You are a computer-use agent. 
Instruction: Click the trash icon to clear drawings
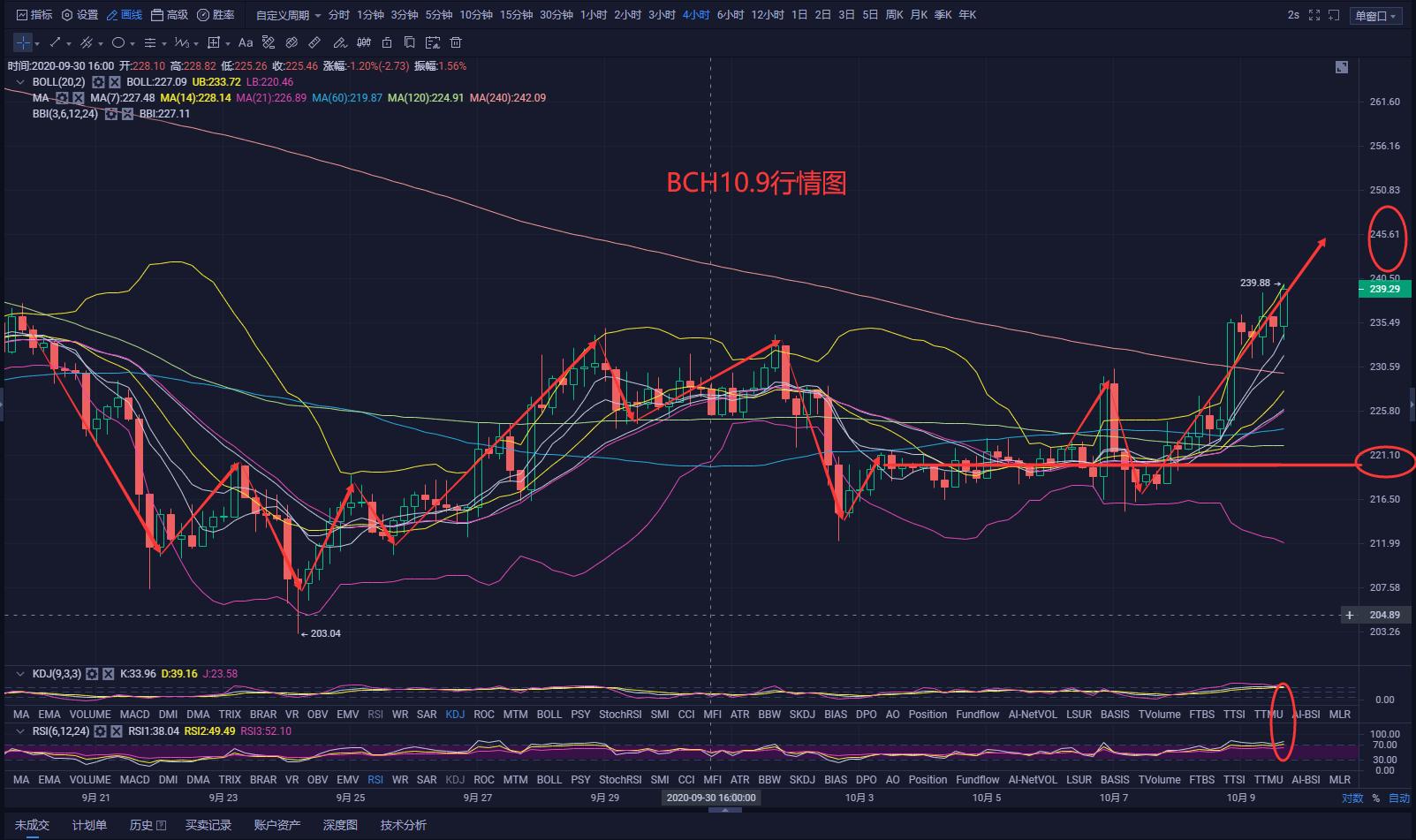pyautogui.click(x=455, y=42)
